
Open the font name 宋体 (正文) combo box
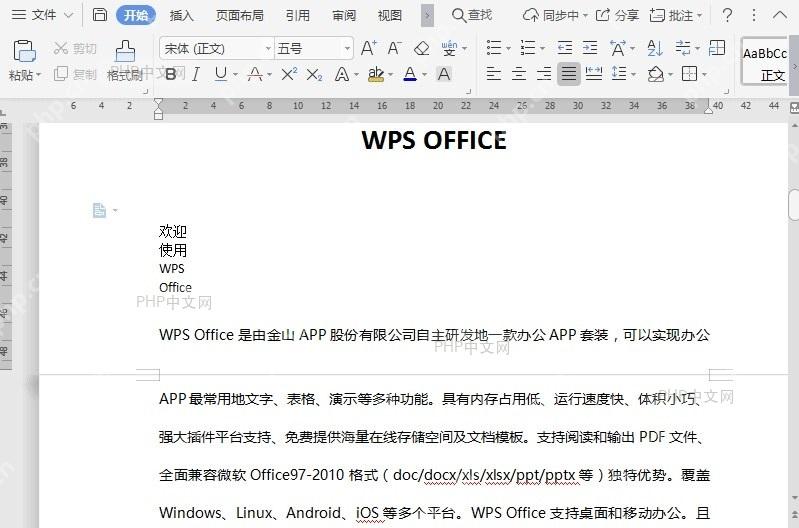tap(217, 48)
